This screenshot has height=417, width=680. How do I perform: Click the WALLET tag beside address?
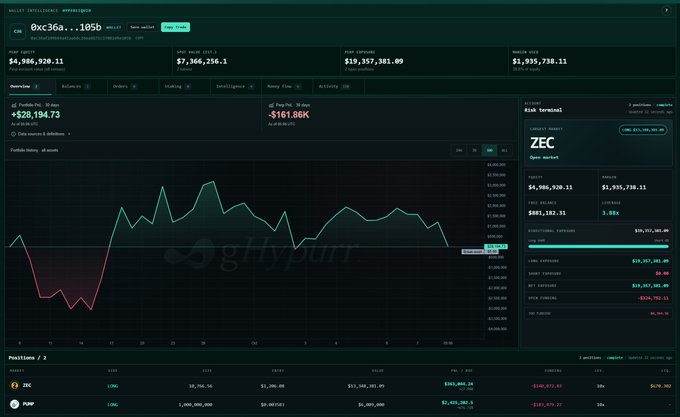pyautogui.click(x=114, y=27)
